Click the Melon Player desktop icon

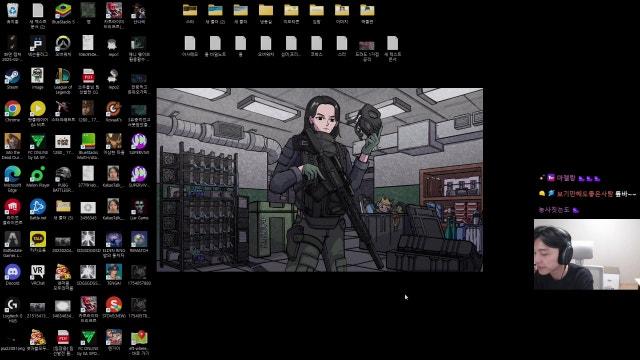[38, 177]
